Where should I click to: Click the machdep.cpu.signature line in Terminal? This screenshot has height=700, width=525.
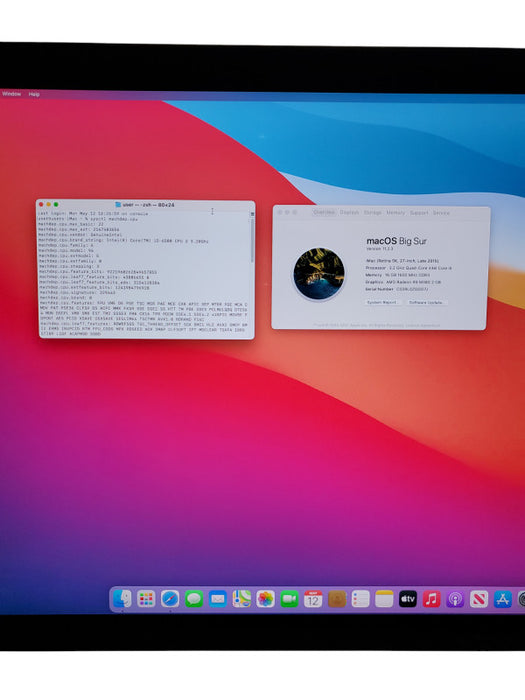[77, 292]
